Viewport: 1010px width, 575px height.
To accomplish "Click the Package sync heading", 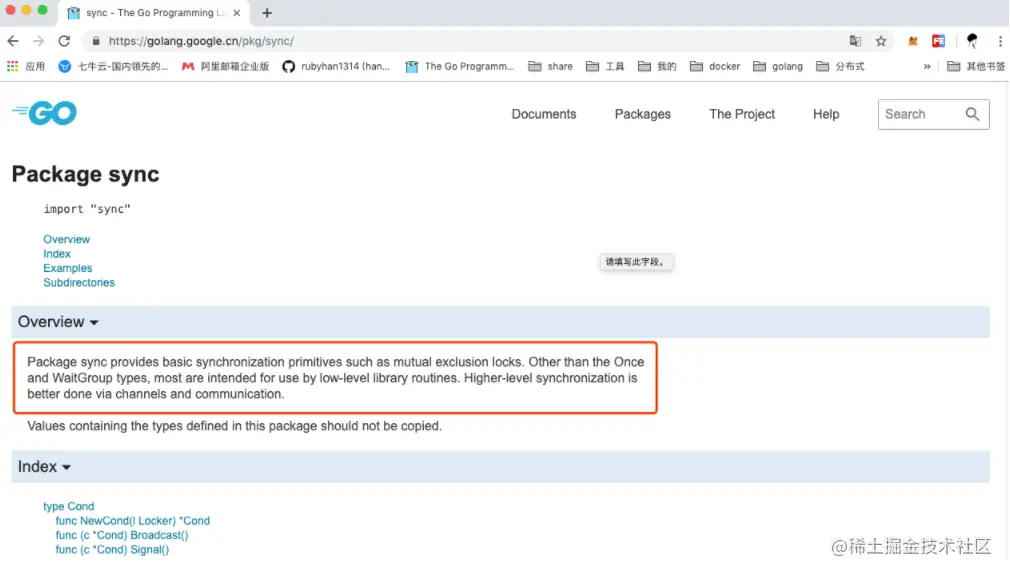I will tap(85, 174).
